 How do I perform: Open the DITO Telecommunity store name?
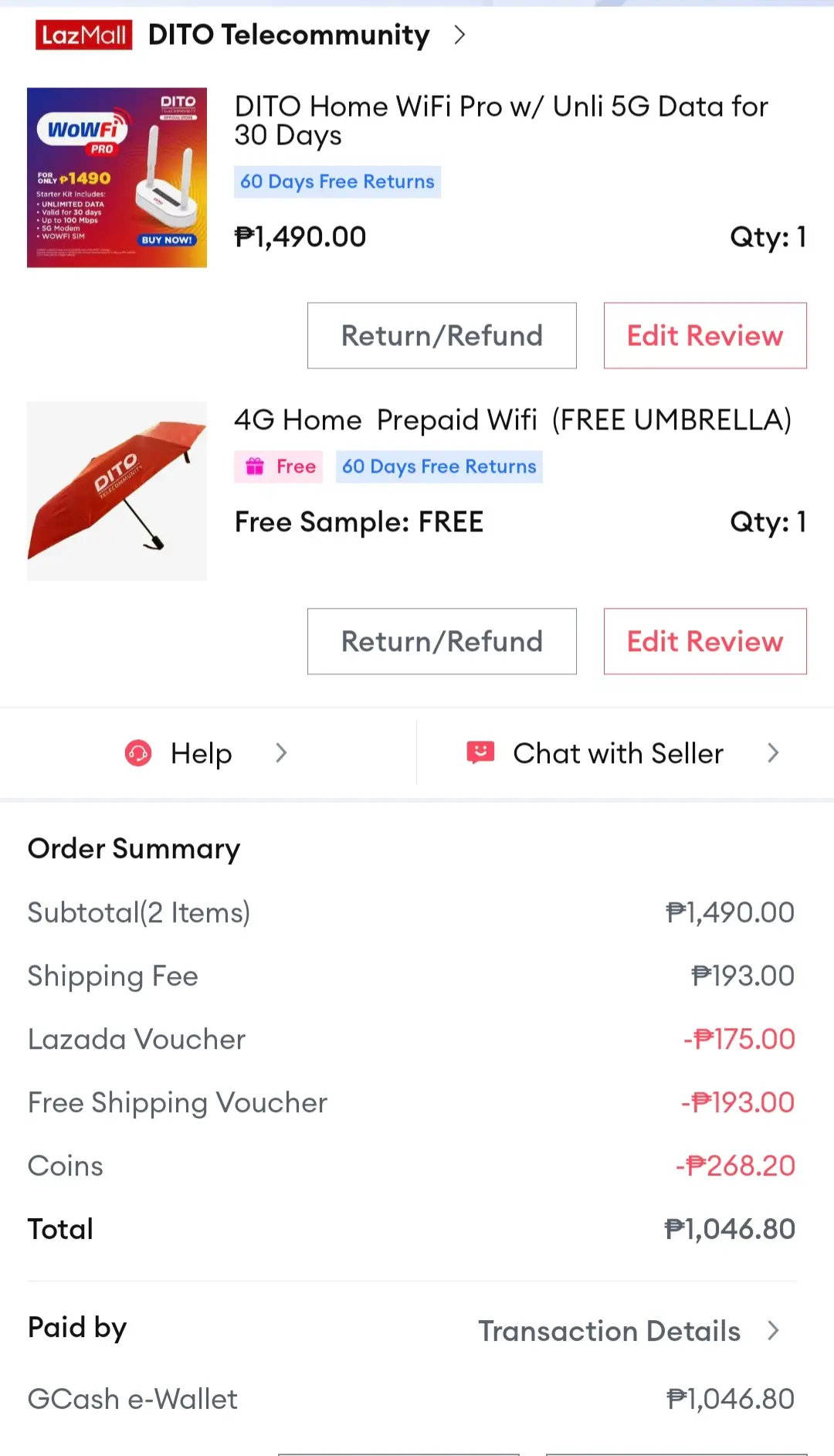click(x=289, y=35)
